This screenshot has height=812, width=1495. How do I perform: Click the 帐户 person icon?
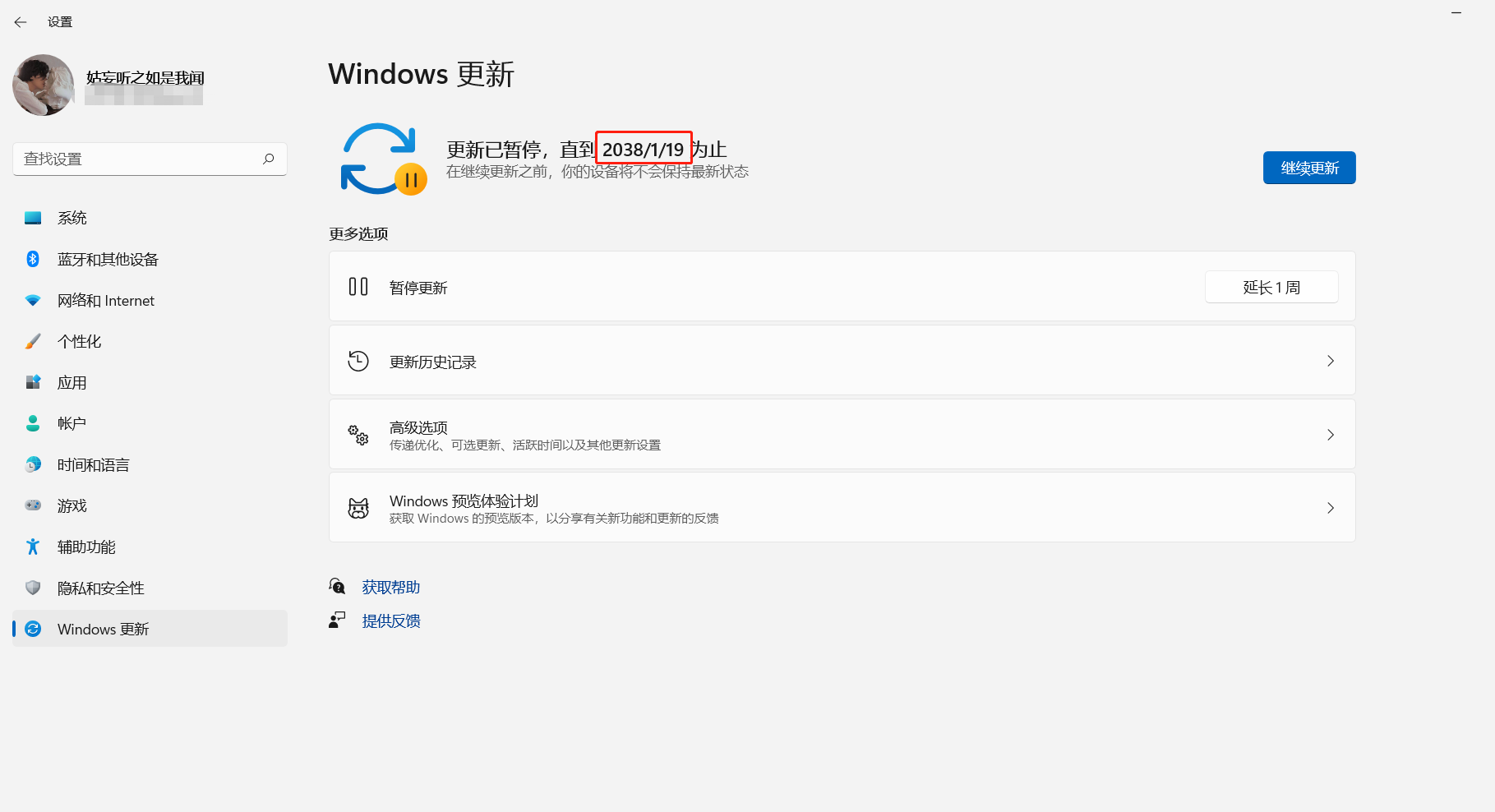point(33,423)
